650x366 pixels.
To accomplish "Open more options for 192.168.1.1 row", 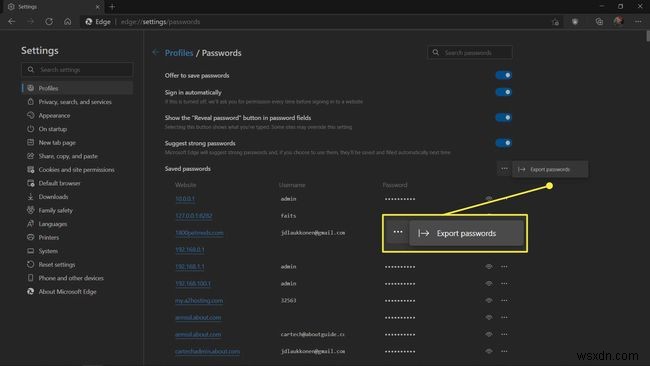I will tap(504, 267).
